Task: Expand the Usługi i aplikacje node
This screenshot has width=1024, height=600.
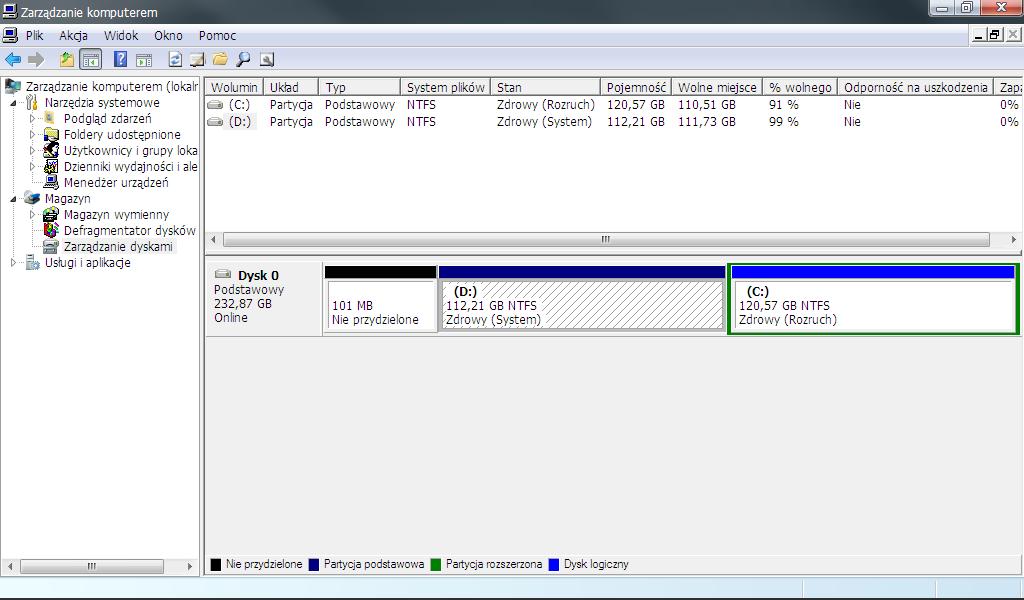Action: [14, 263]
